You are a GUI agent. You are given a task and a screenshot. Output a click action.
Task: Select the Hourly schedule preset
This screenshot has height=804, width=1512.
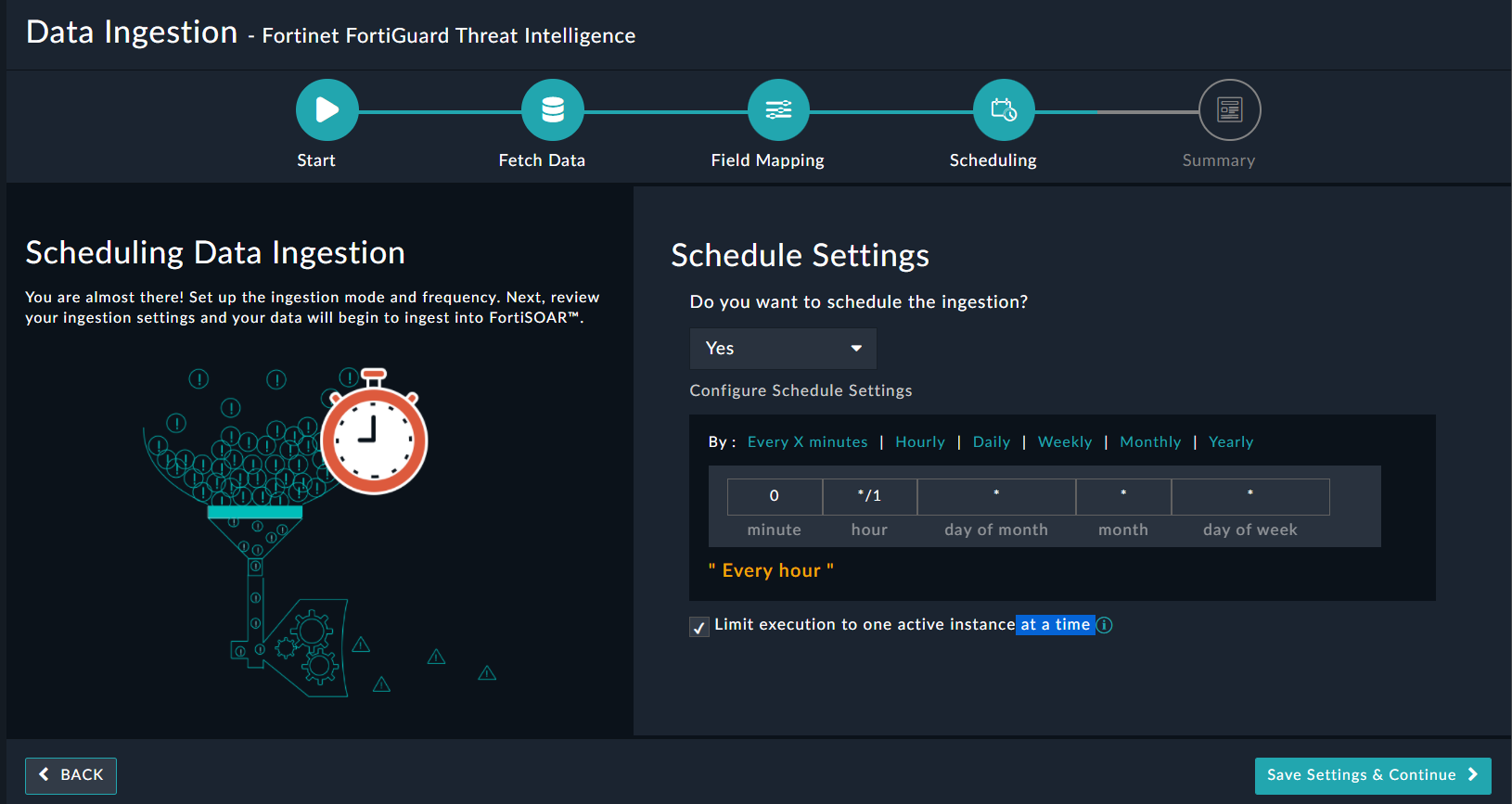[x=919, y=442]
